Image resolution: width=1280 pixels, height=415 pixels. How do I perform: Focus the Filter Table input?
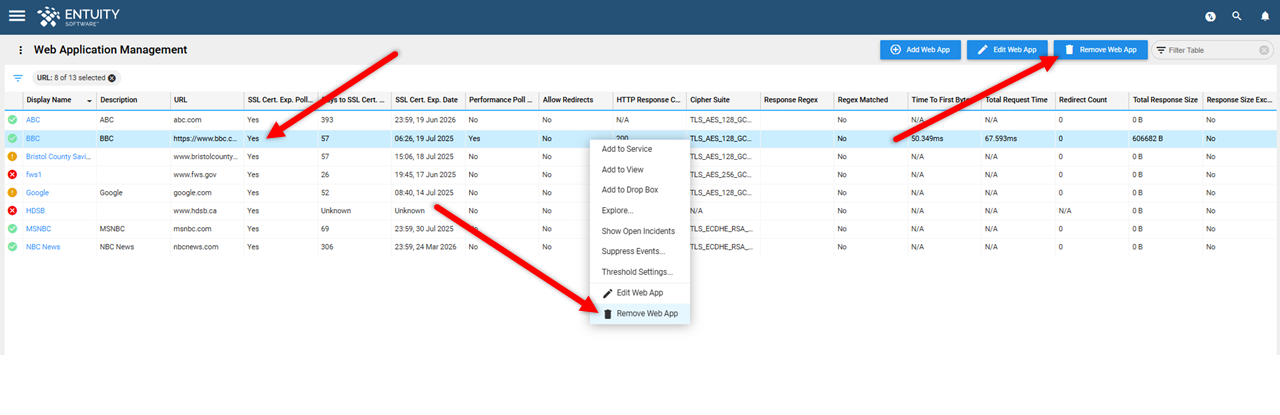(1212, 50)
